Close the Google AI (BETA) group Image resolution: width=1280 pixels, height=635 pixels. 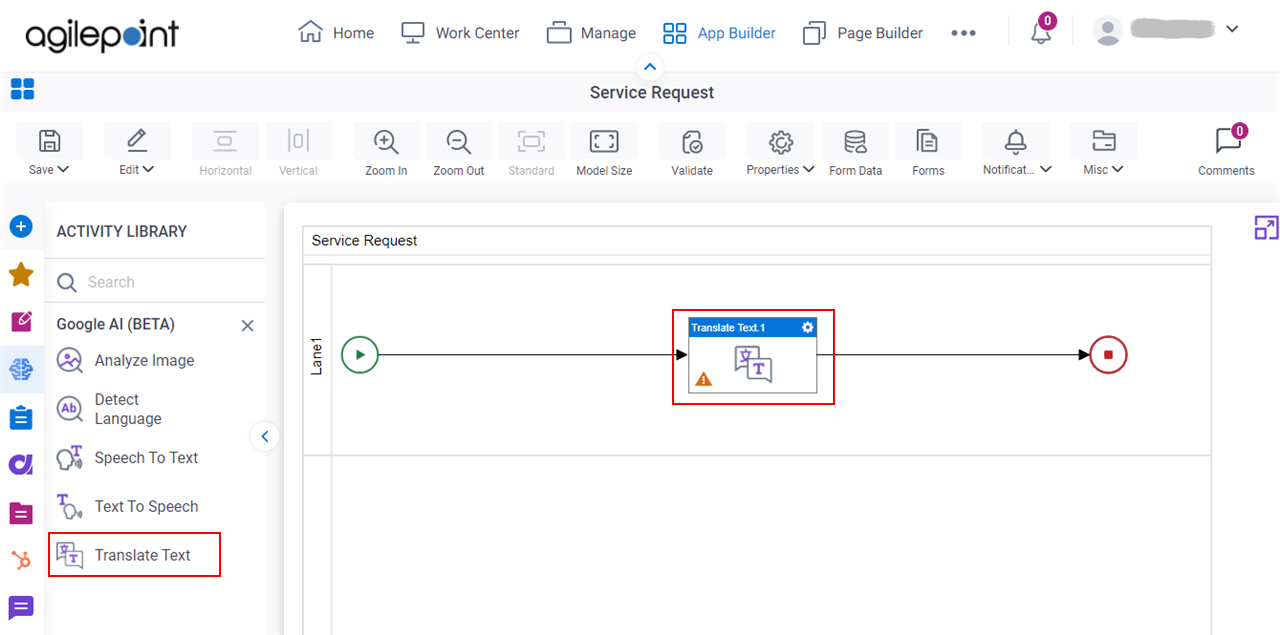tap(248, 326)
